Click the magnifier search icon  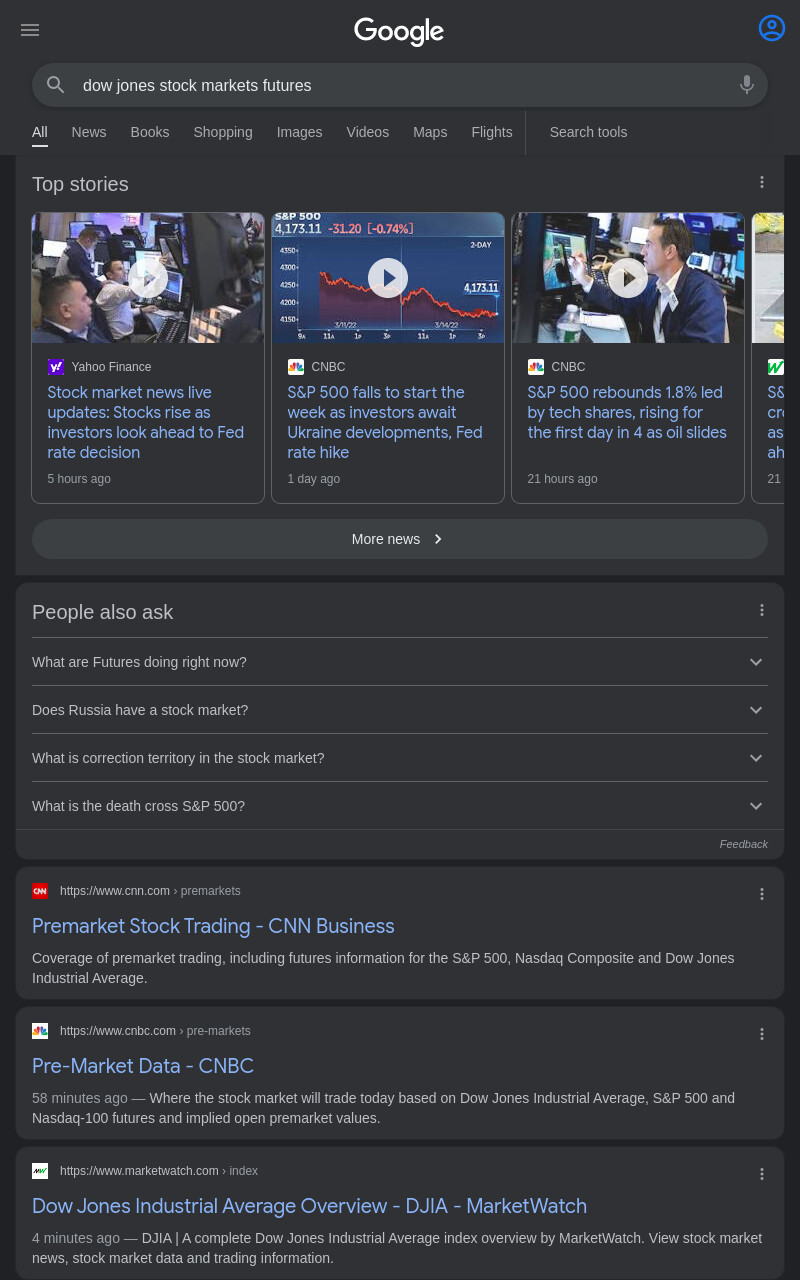(x=56, y=85)
